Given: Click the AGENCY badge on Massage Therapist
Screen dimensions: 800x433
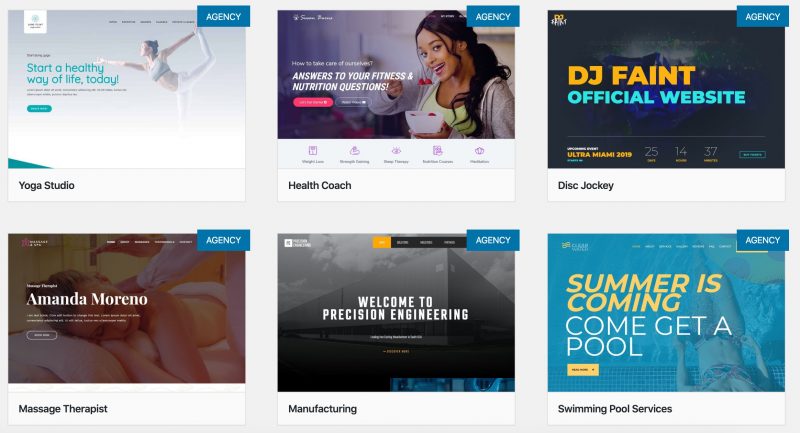Looking at the screenshot, I should coord(223,240).
